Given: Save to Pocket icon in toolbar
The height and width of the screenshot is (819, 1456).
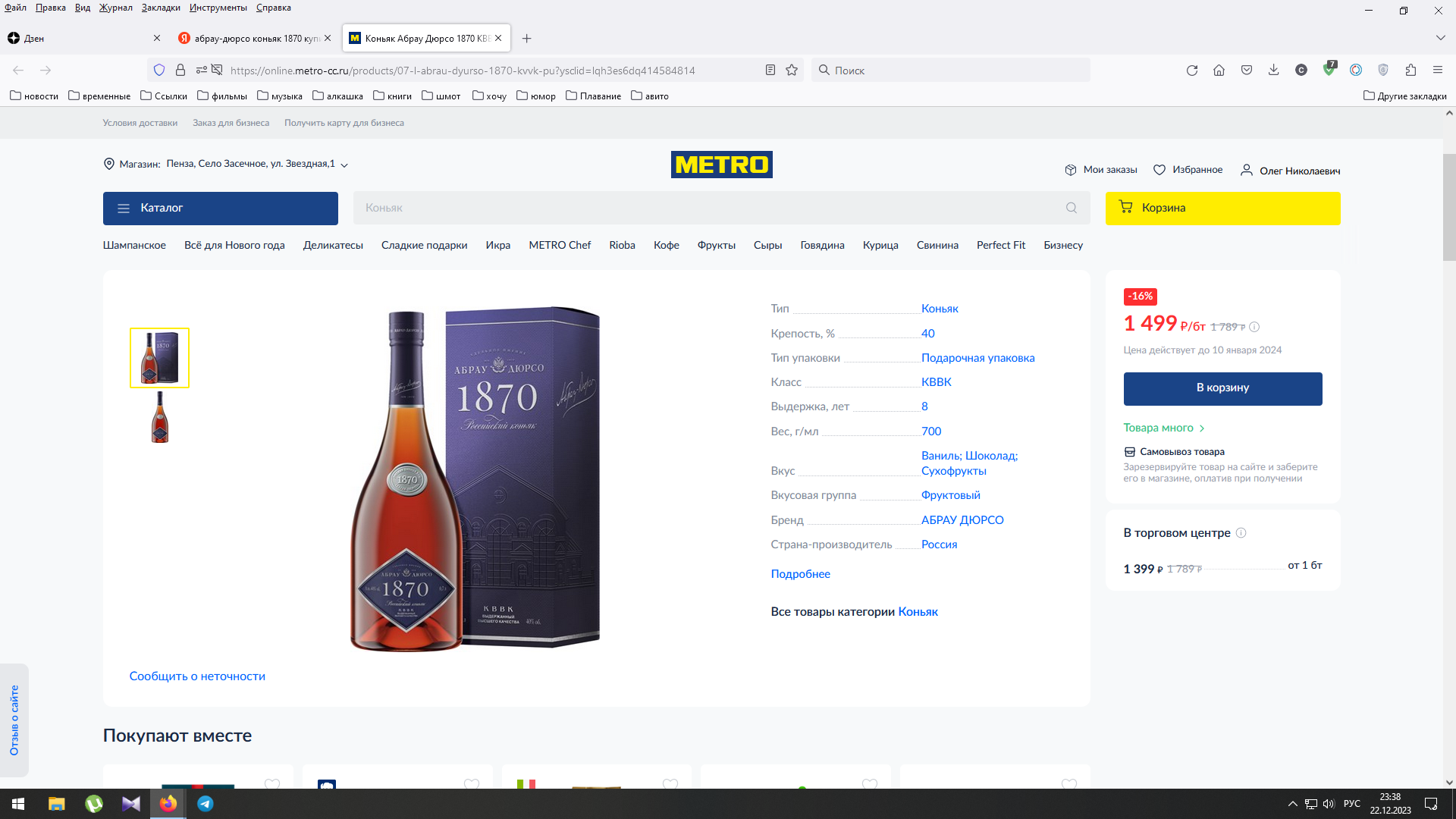Looking at the screenshot, I should click(x=1247, y=70).
